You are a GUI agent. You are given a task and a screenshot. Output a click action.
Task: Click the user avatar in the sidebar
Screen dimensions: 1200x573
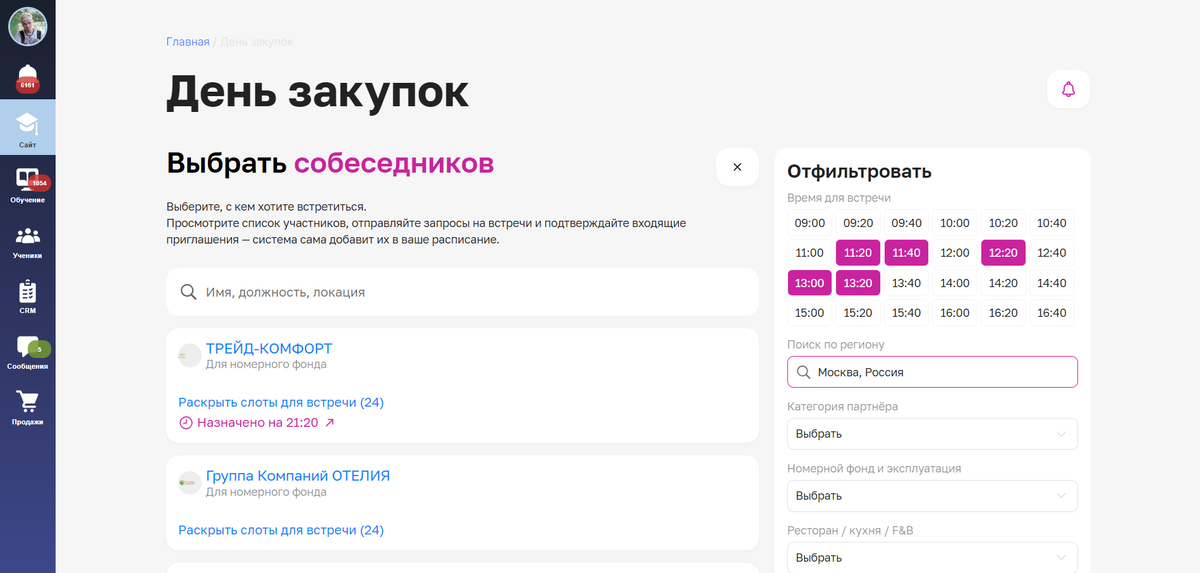click(27, 26)
